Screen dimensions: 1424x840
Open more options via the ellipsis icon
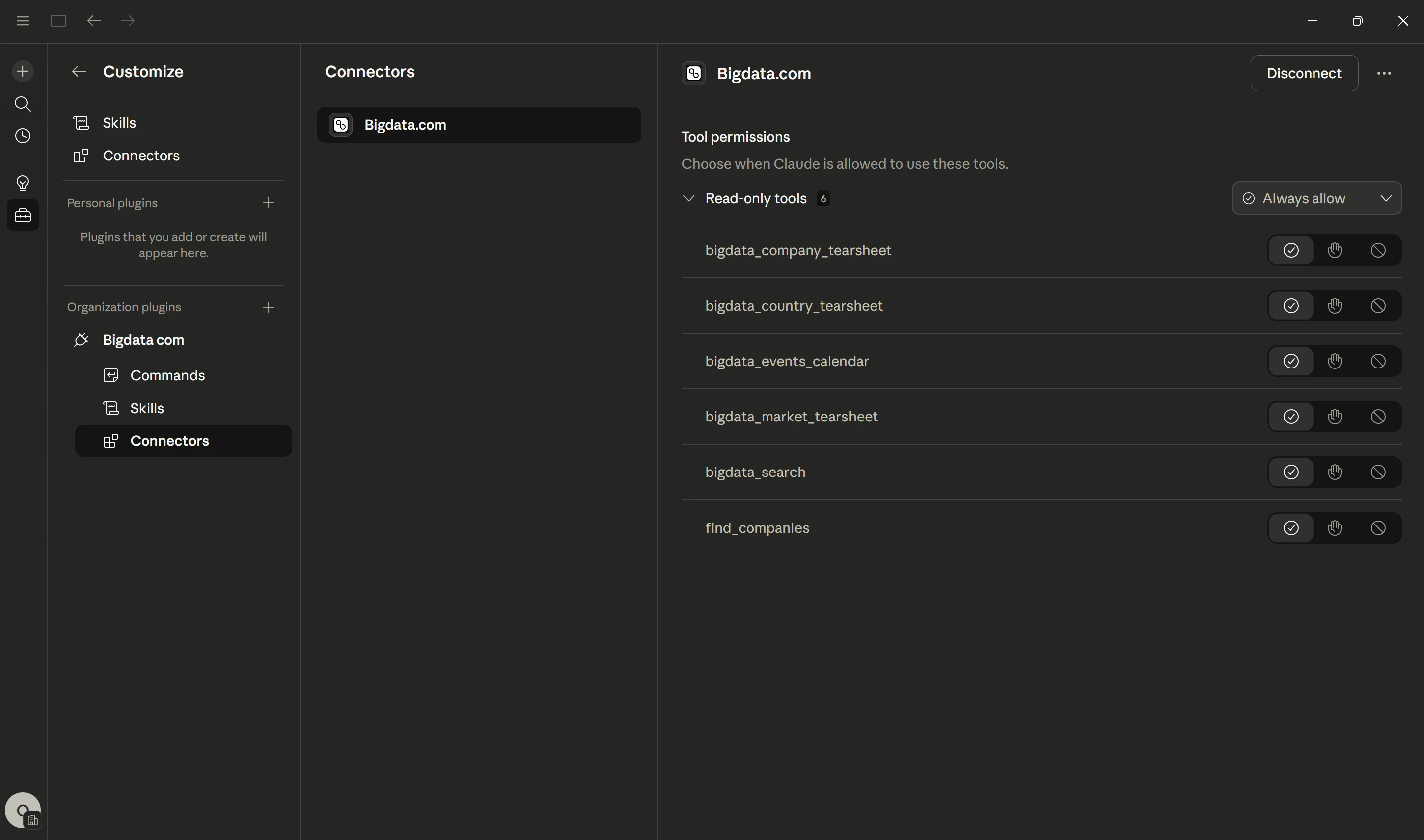pyautogui.click(x=1384, y=73)
